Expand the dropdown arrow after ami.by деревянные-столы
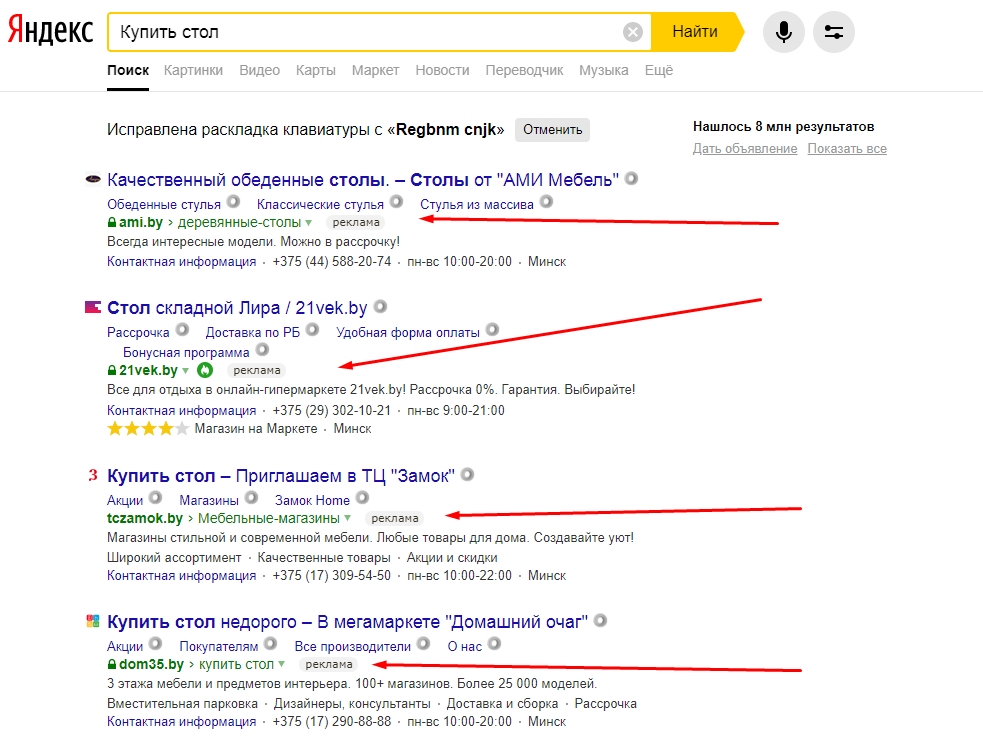Viewport: 983px width, 747px height. coord(308,222)
